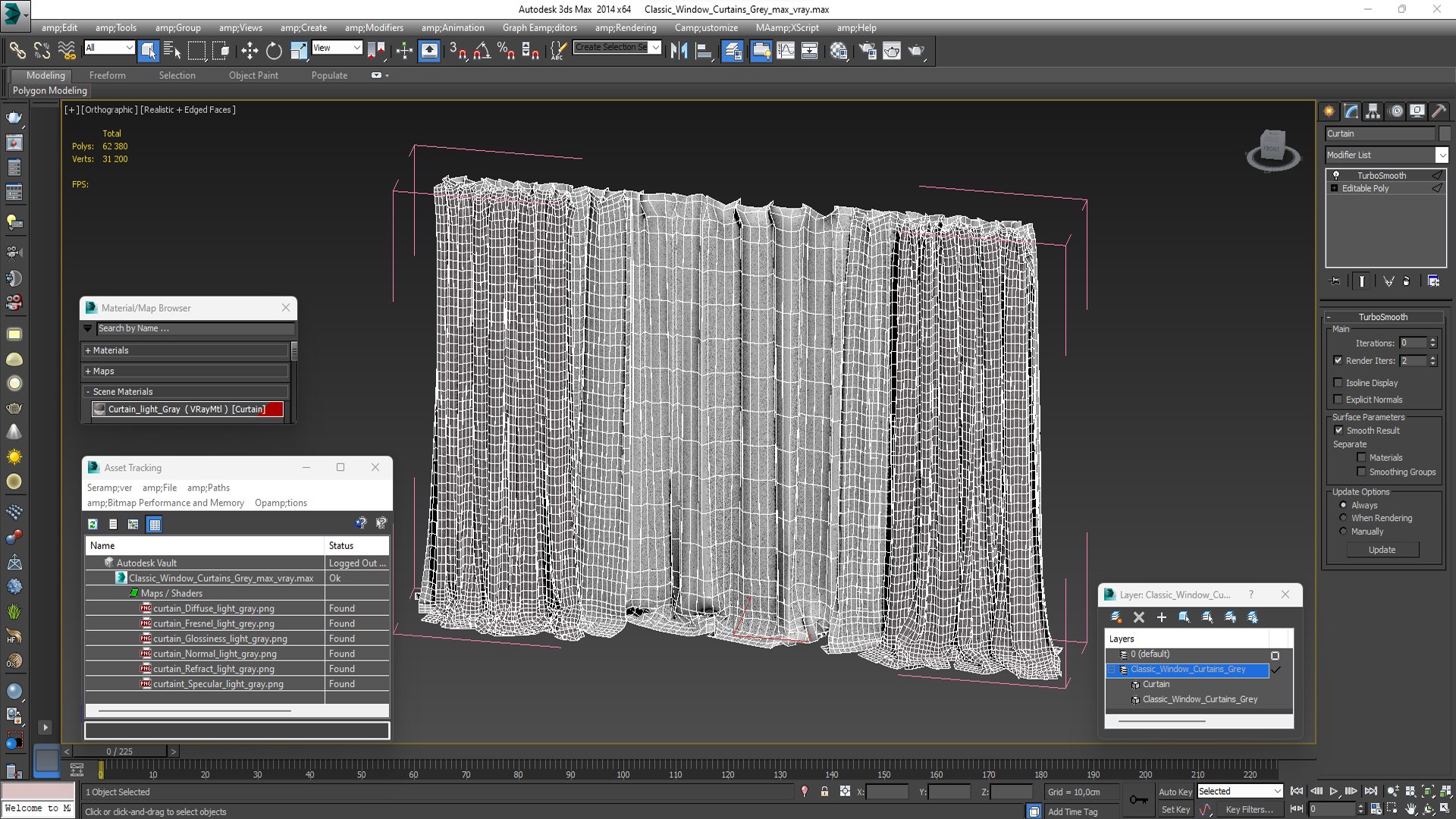Select the Link tool in main toolbar

click(x=17, y=51)
